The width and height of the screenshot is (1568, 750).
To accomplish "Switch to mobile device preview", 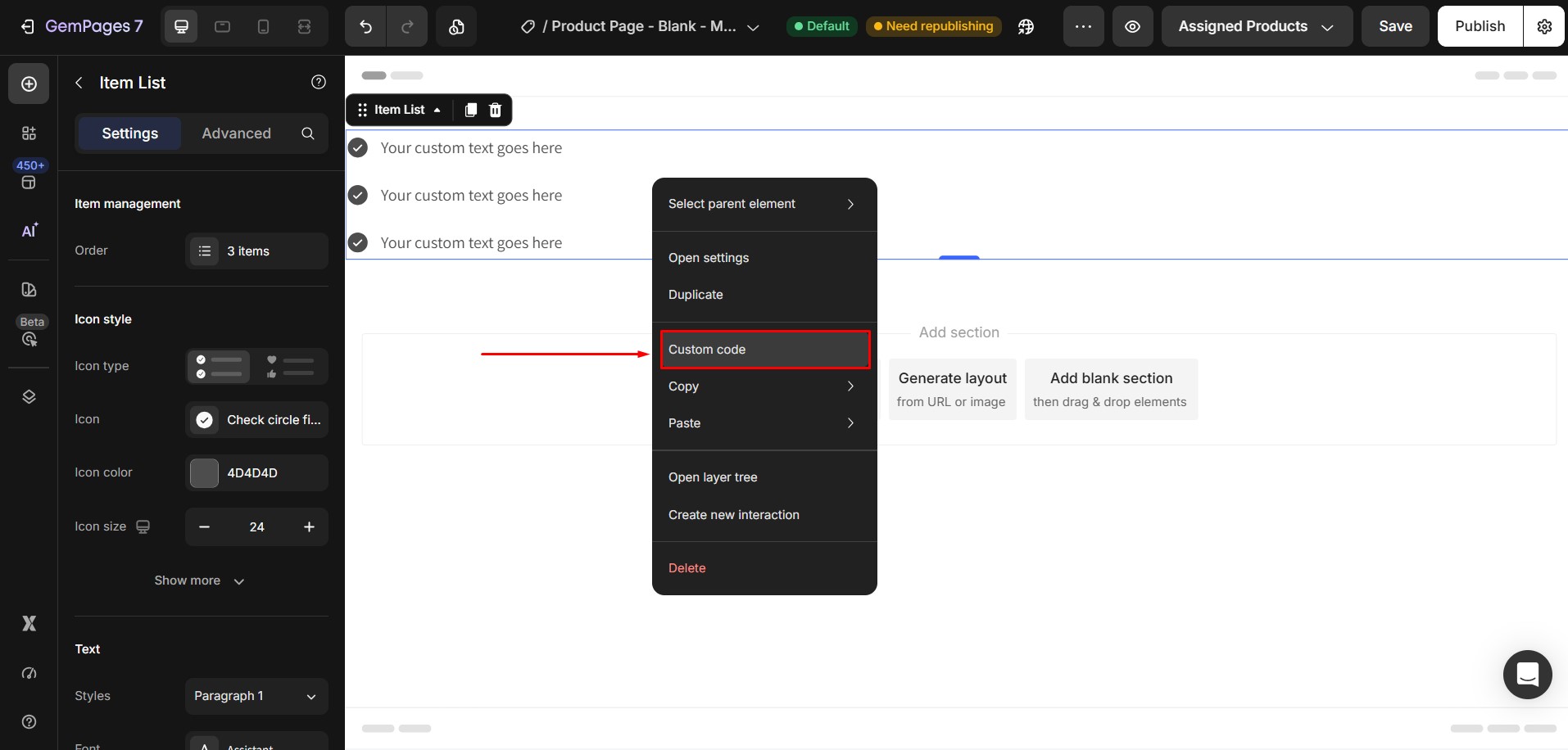I will tap(263, 26).
